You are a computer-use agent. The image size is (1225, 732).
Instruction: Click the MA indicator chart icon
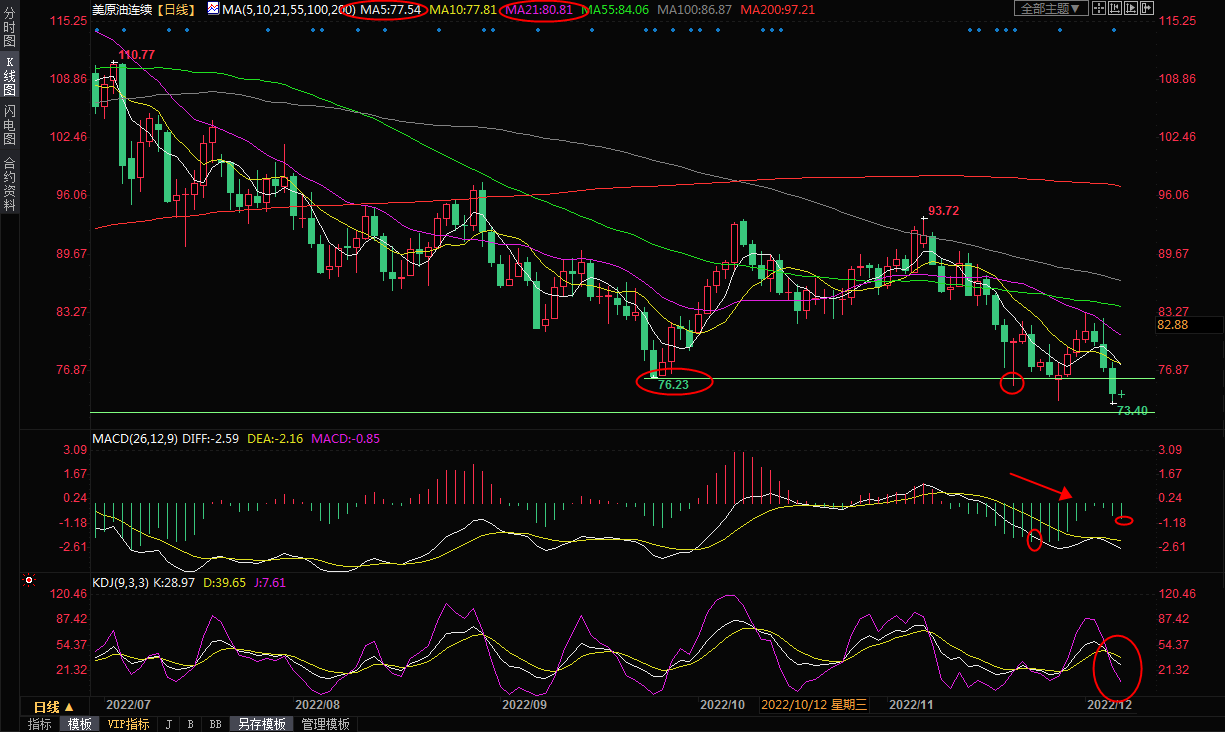point(214,9)
